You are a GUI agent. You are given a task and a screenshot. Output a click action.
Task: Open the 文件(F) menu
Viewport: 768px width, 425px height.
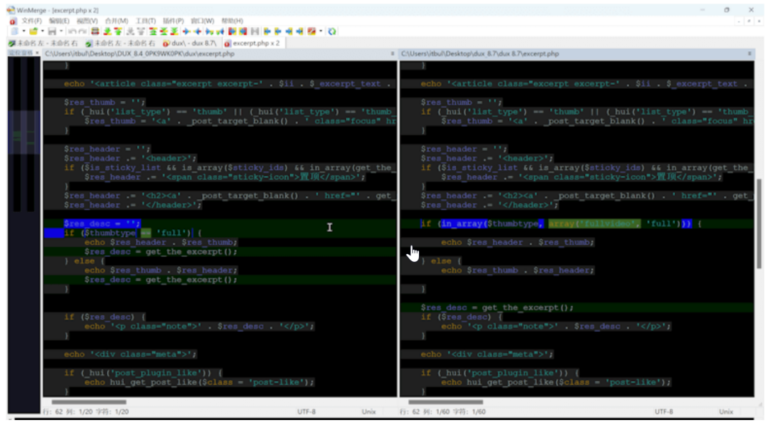click(31, 20)
